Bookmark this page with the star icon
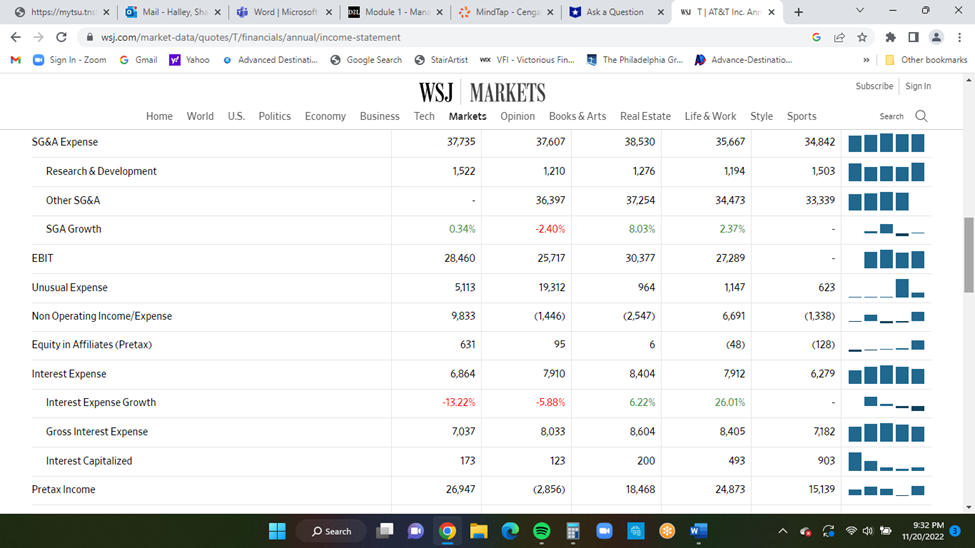975x548 pixels. click(862, 37)
